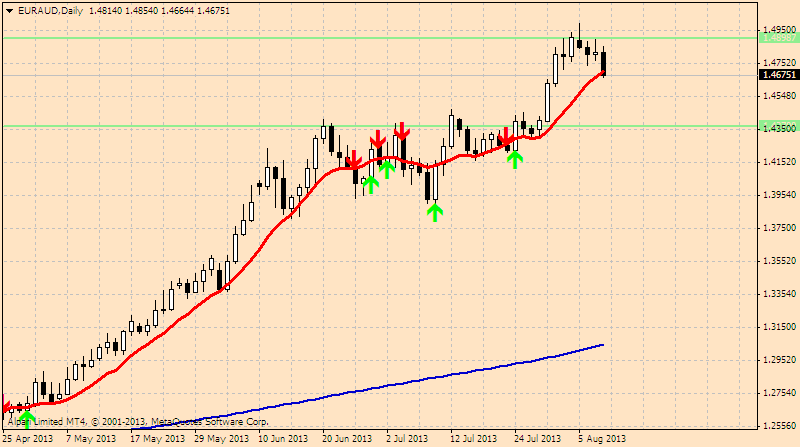
Task: Click the 5 Aug 2013 date label
Action: (602, 439)
